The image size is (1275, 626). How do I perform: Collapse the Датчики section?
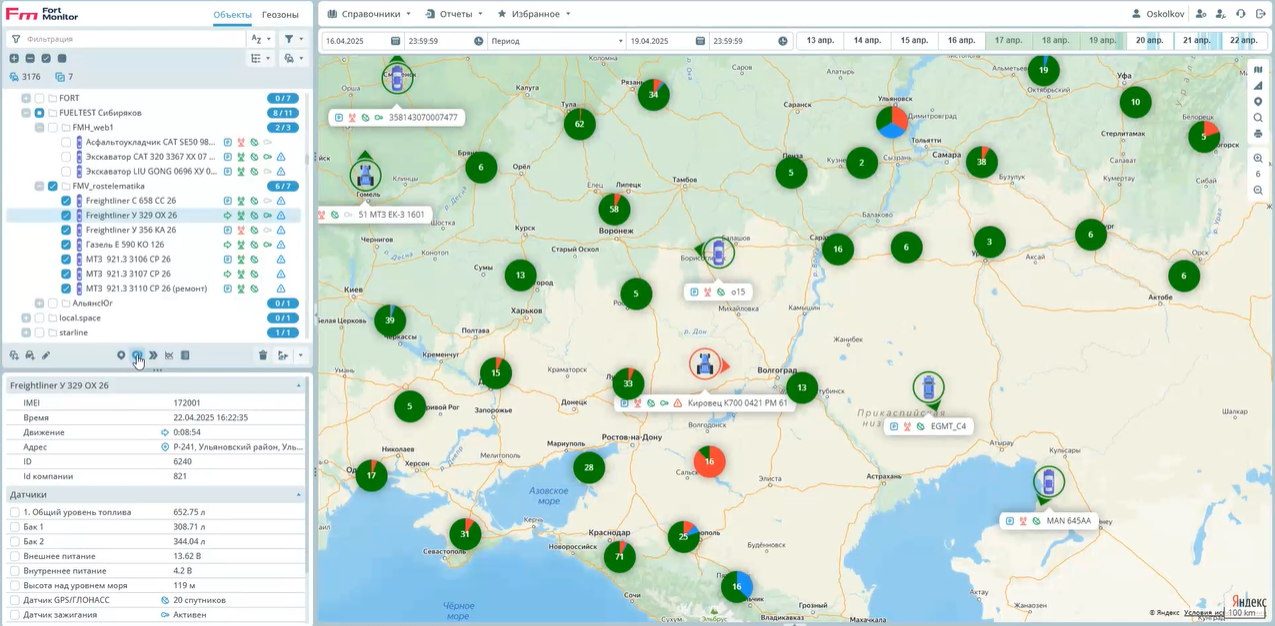pyautogui.click(x=298, y=495)
